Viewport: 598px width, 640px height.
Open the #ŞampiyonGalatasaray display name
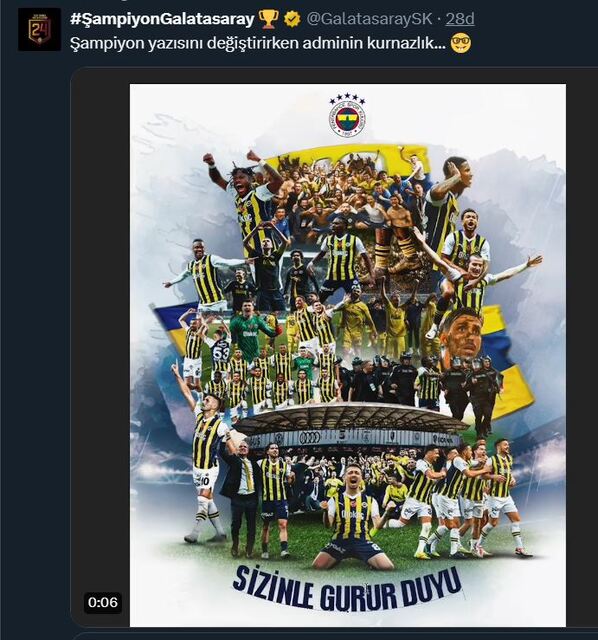point(162,19)
